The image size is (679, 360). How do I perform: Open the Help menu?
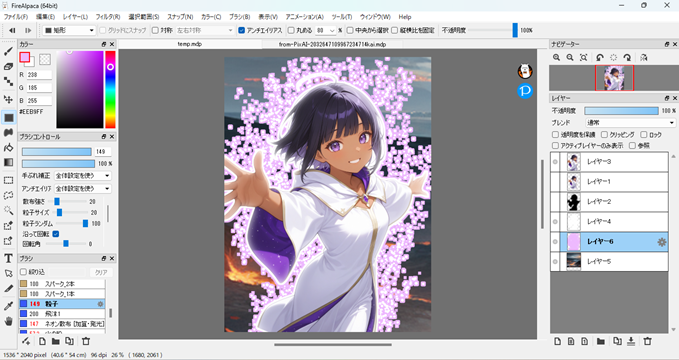click(405, 17)
